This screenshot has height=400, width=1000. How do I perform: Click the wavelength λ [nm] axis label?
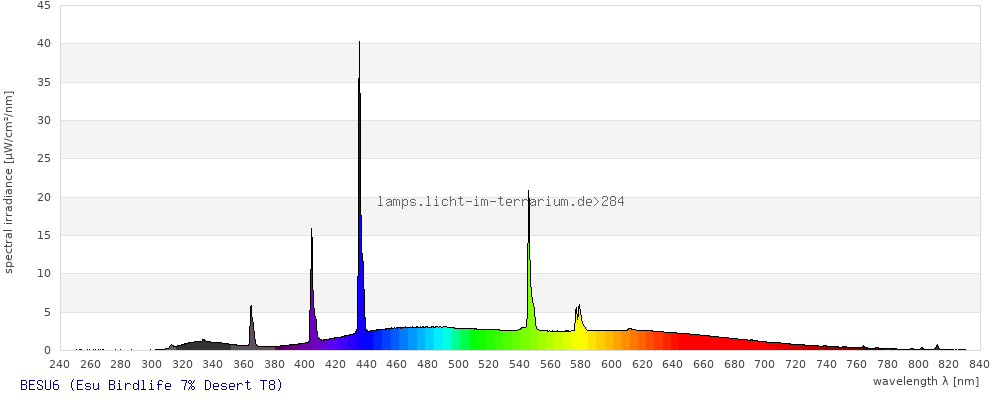(x=926, y=381)
